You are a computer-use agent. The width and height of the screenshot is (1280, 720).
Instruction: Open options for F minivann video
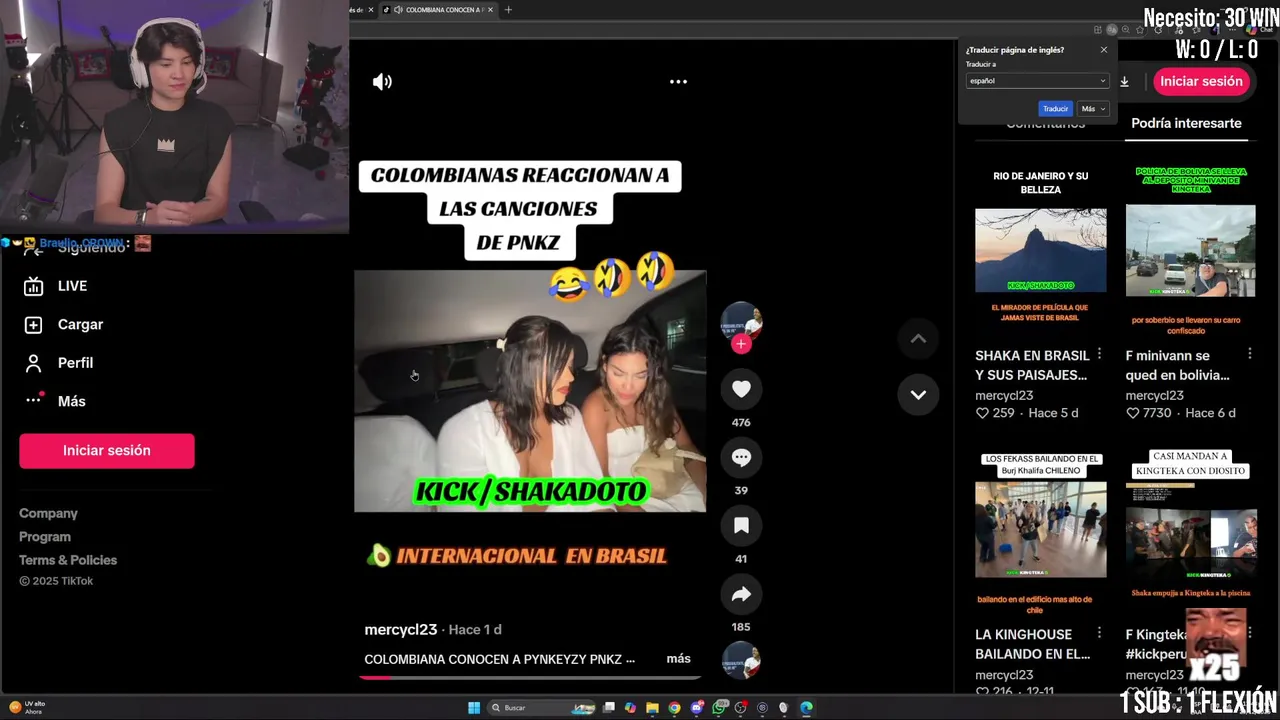point(1249,354)
